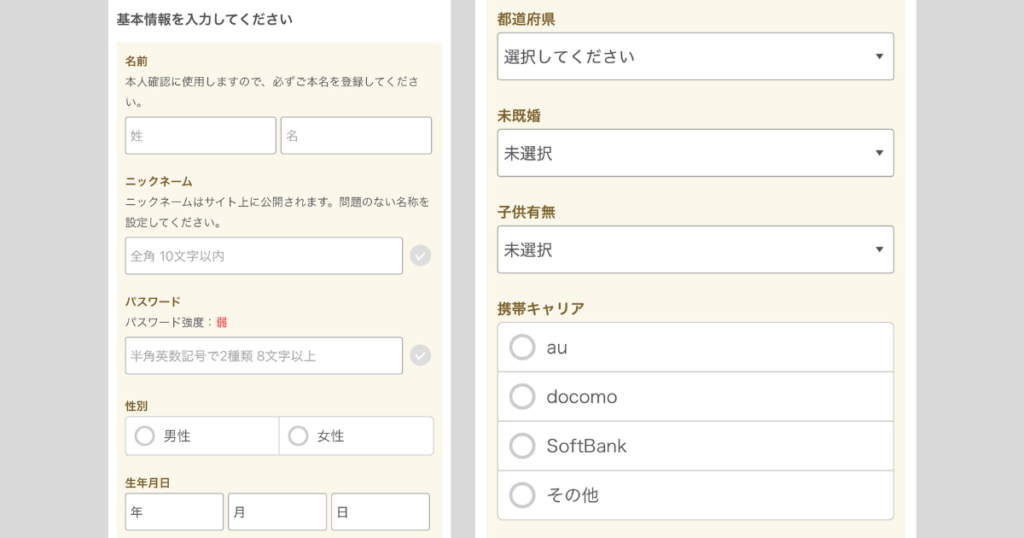This screenshot has height=538, width=1024.
Task: Click the nickname validation checkmark icon
Action: point(420,256)
